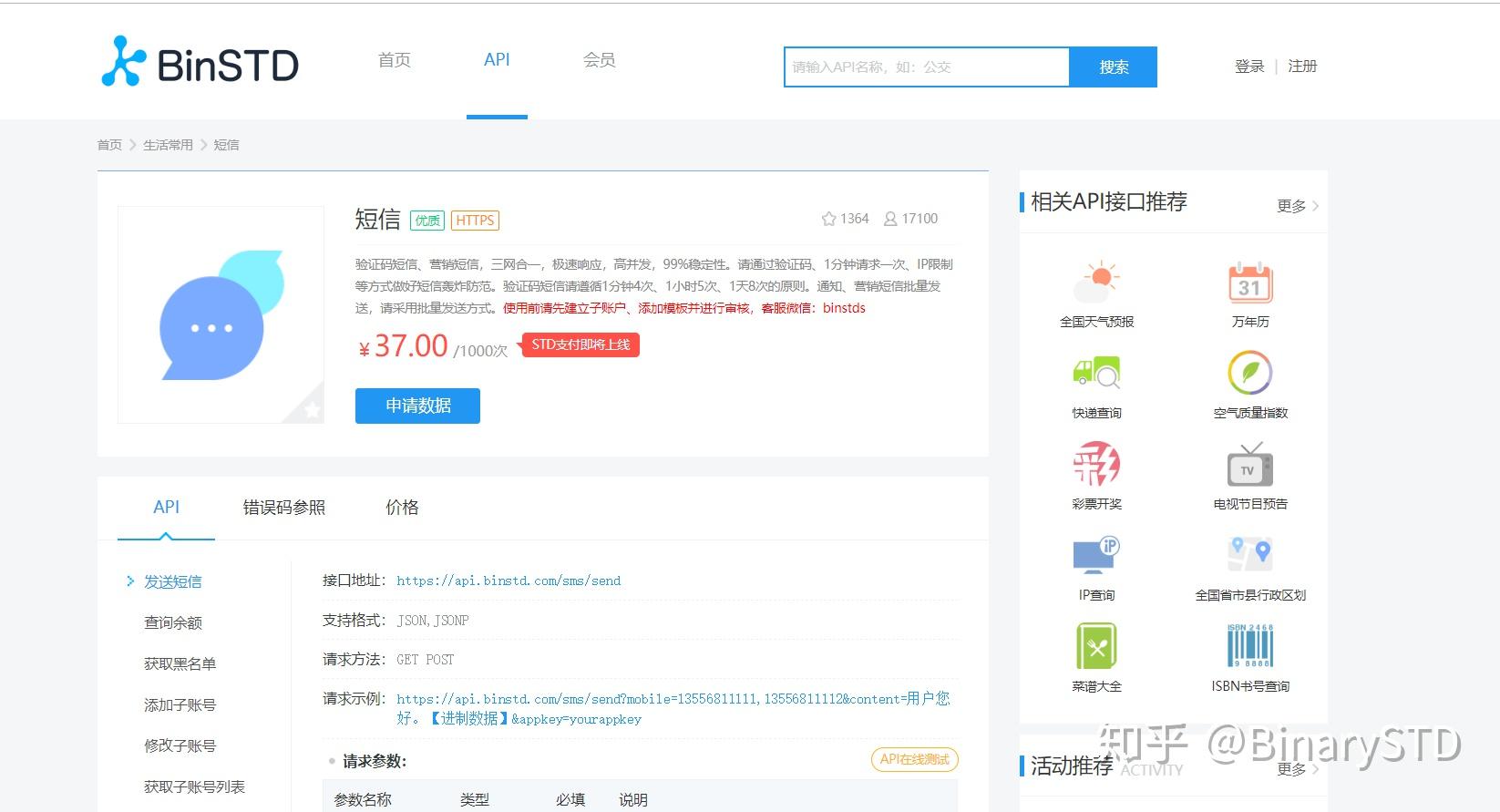This screenshot has height=812, width=1500.
Task: Click the GET POST request method value
Action: click(x=425, y=660)
